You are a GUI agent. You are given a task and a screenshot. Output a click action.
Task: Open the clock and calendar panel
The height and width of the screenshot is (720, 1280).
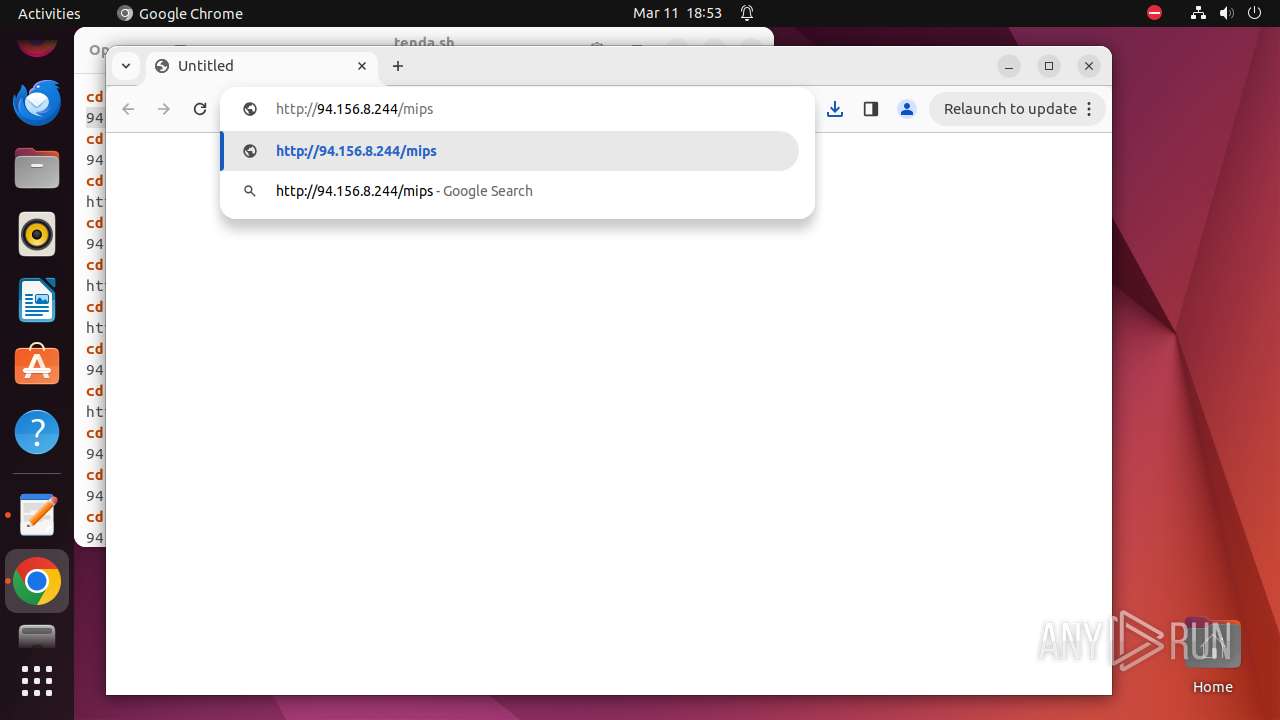pyautogui.click(x=677, y=13)
